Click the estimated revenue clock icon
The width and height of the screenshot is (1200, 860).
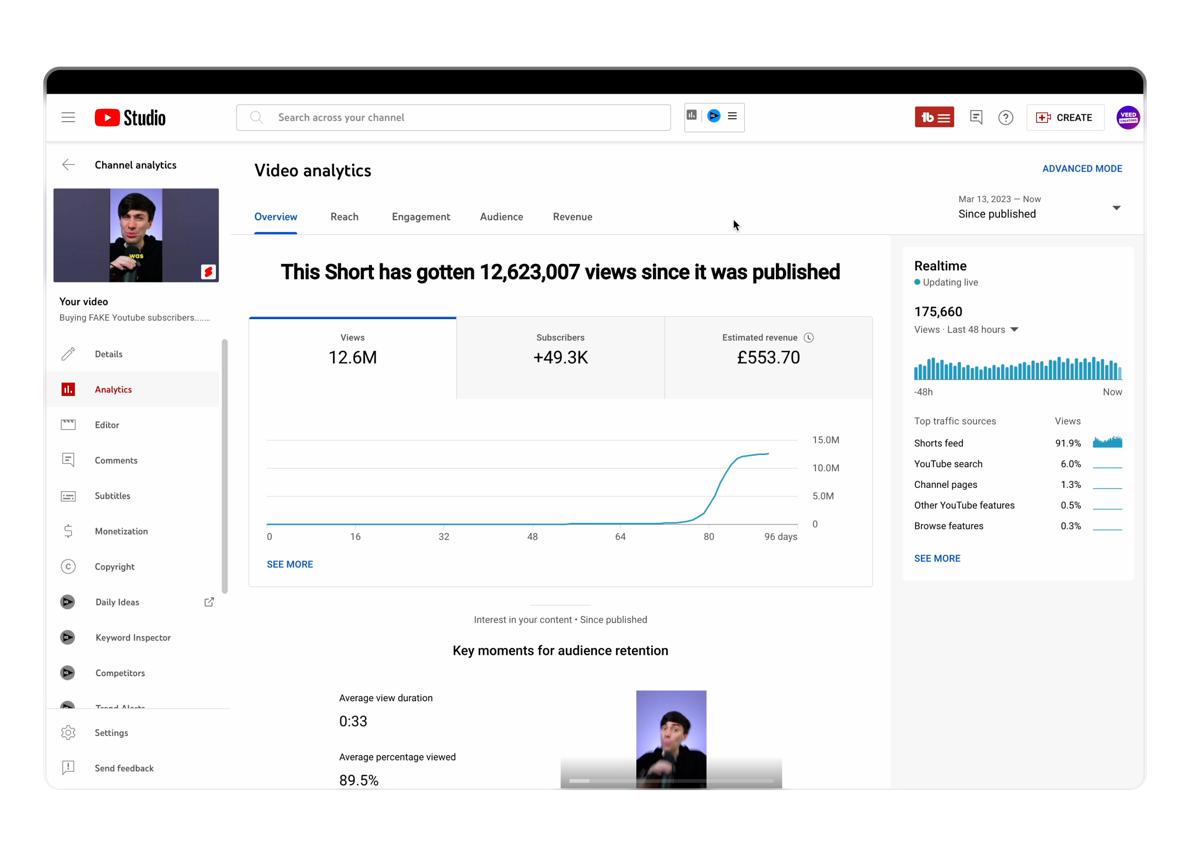[809, 338]
